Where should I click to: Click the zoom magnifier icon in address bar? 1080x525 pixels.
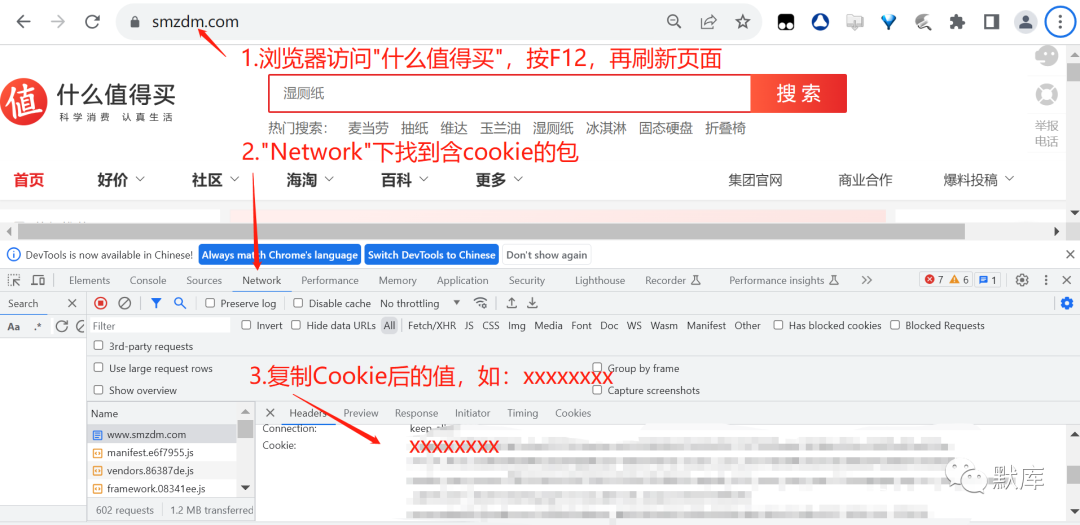674,22
